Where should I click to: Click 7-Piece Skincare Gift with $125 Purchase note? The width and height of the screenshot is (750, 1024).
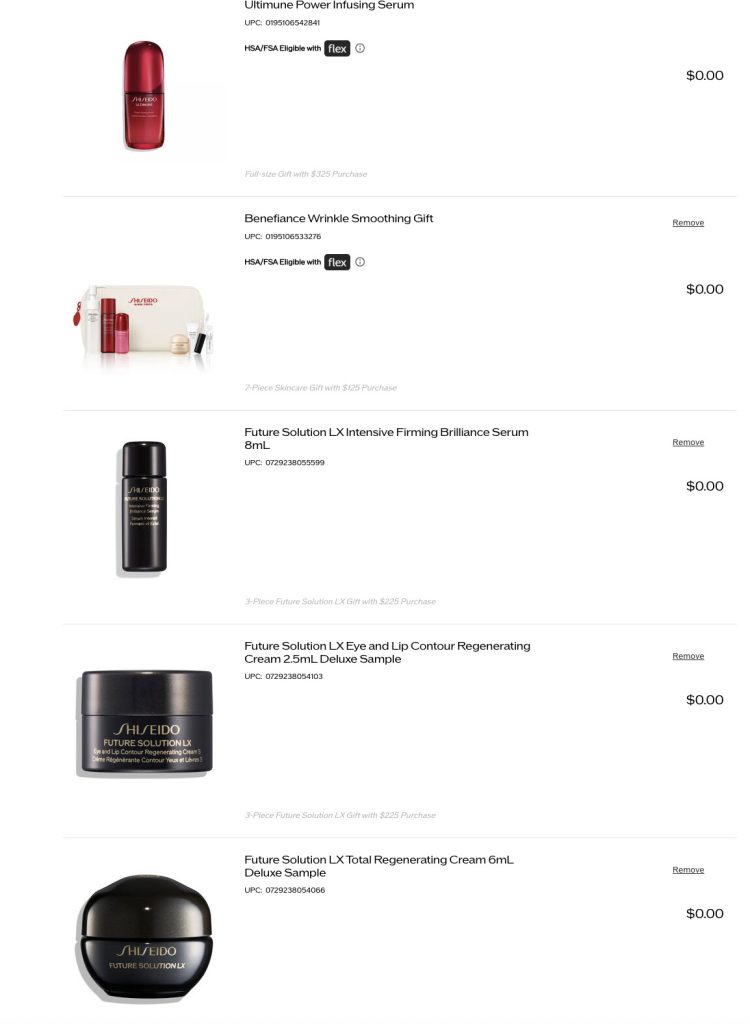coord(321,388)
